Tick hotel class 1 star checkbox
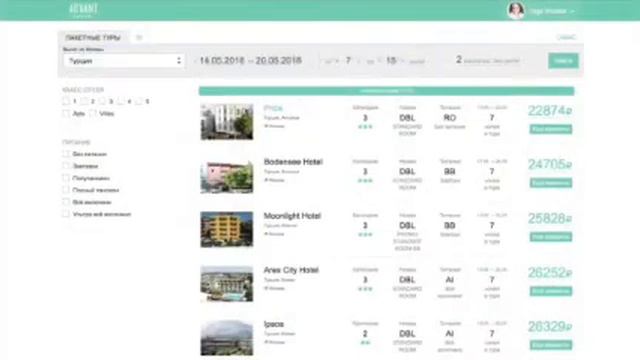This screenshot has height=360, width=640. pyautogui.click(x=66, y=101)
